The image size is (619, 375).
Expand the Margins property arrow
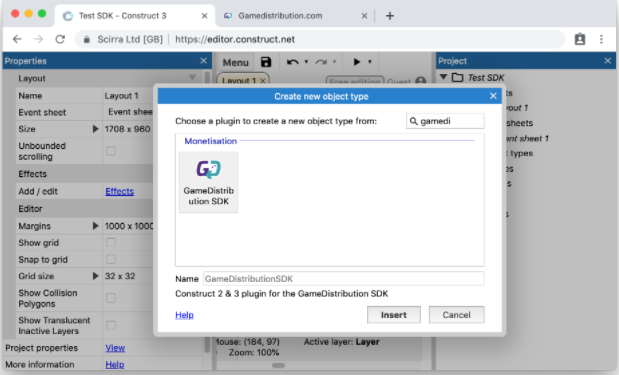pyautogui.click(x=95, y=226)
